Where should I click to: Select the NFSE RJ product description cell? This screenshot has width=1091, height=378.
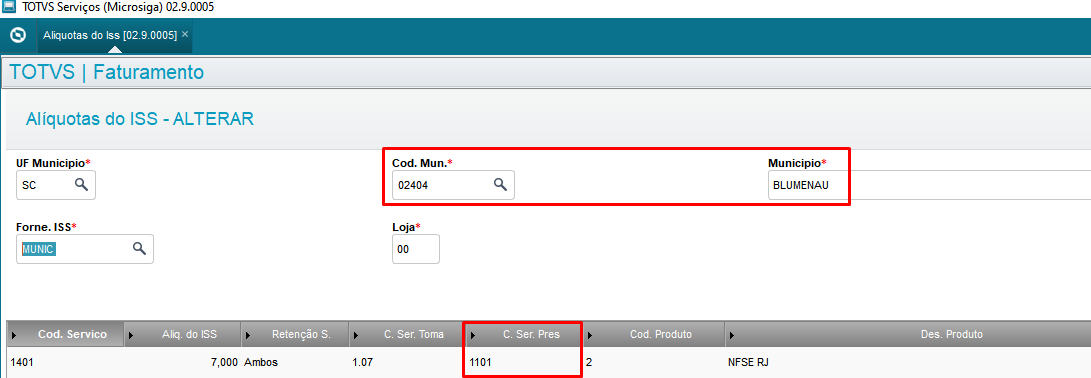tap(908, 363)
